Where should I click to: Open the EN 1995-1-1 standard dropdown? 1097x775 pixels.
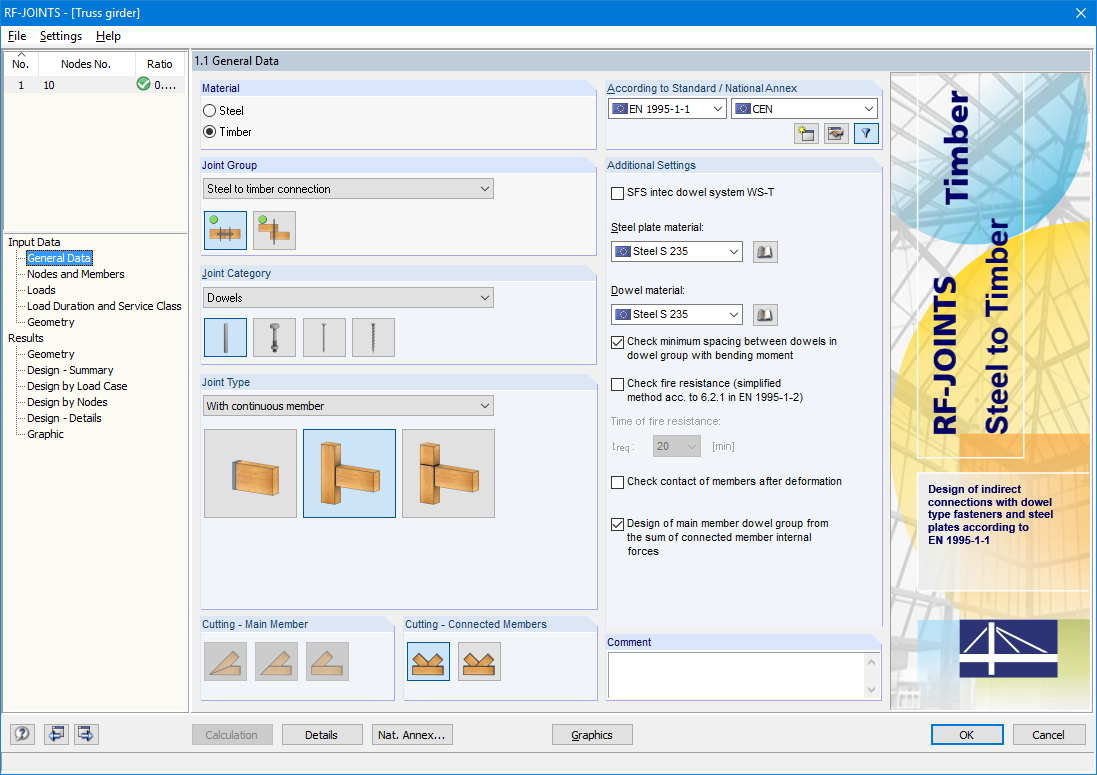(x=667, y=109)
